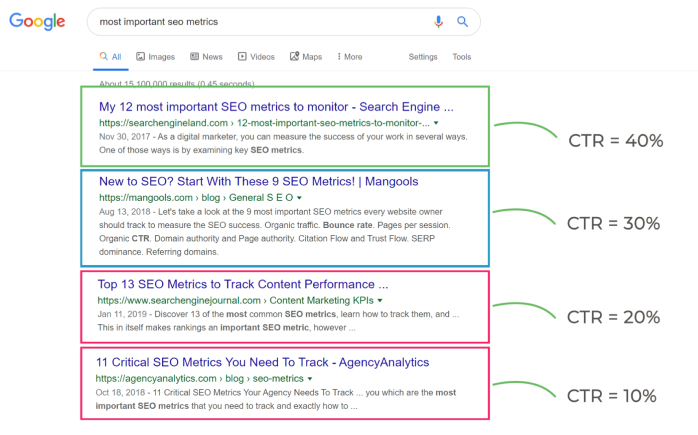Open search Settings
This screenshot has height=435, width=698.
coord(423,57)
